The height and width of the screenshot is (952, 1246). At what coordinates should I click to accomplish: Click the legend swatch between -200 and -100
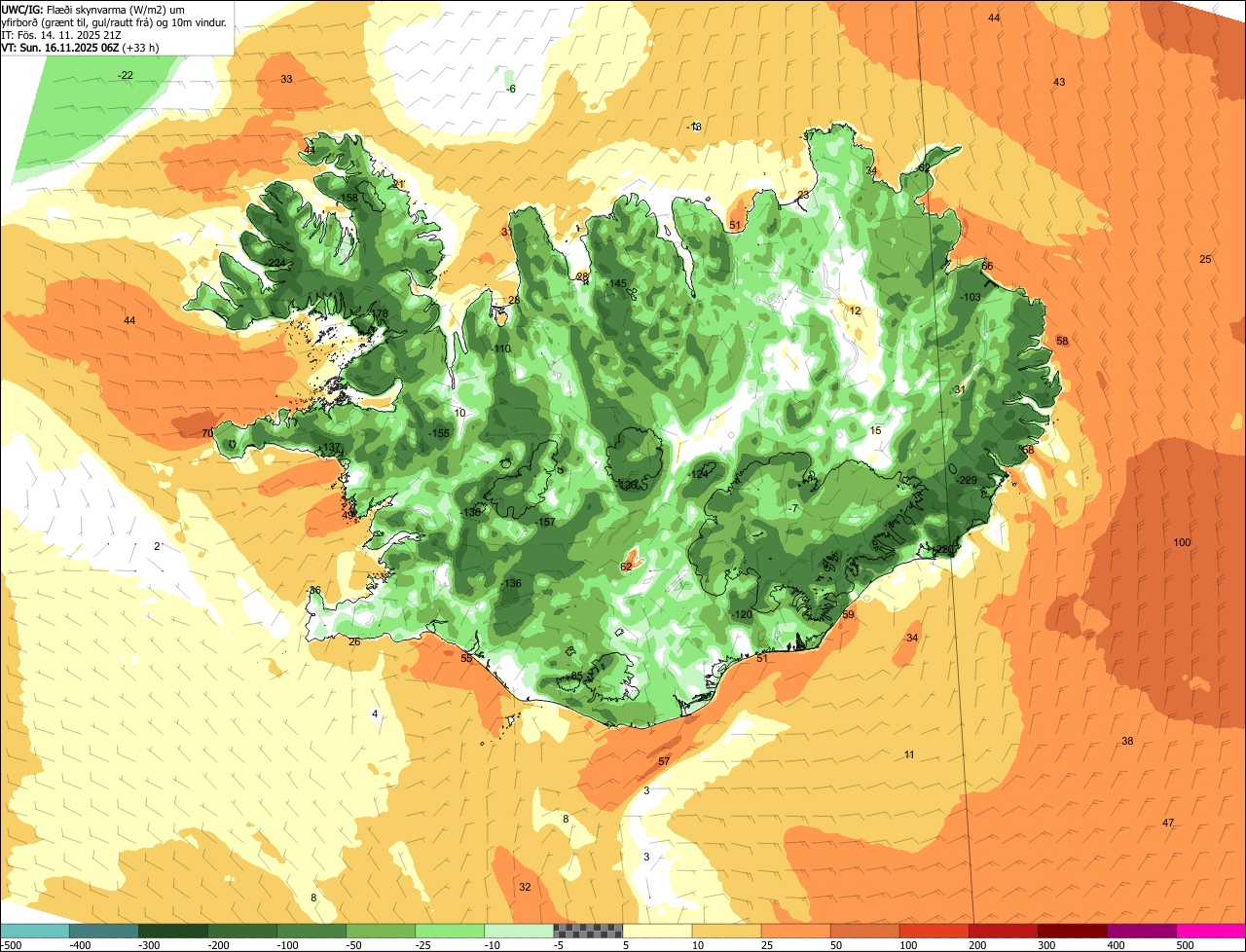(x=242, y=930)
